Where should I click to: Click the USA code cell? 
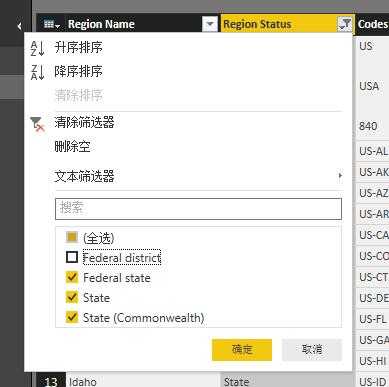pyautogui.click(x=369, y=86)
